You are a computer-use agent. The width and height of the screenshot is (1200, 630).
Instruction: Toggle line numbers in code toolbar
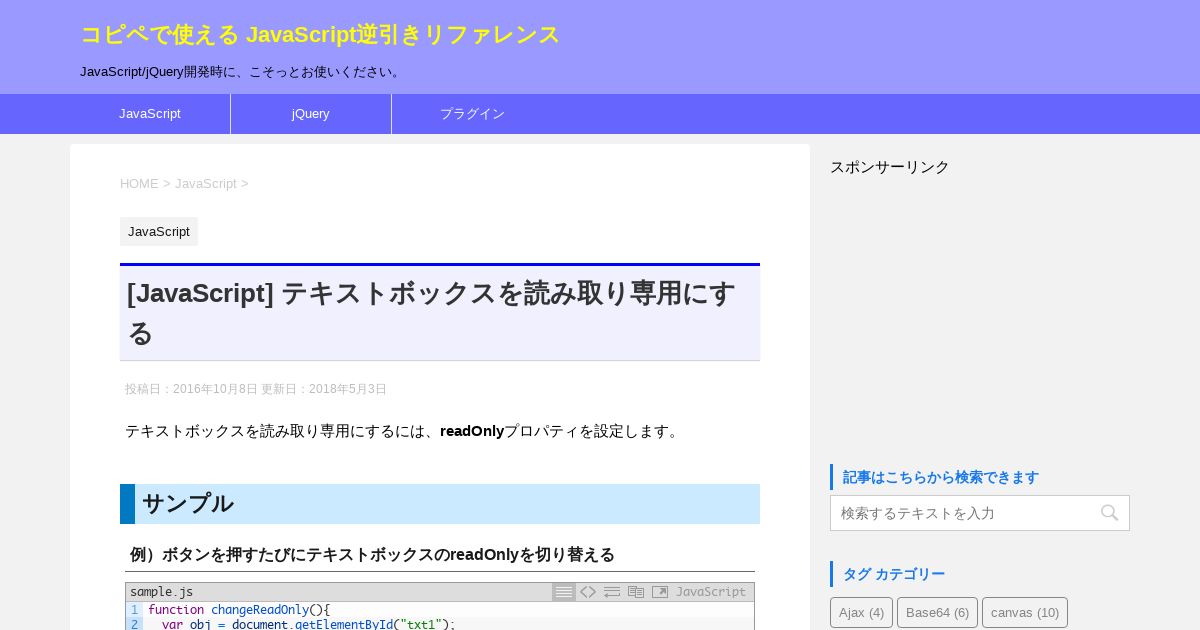564,592
